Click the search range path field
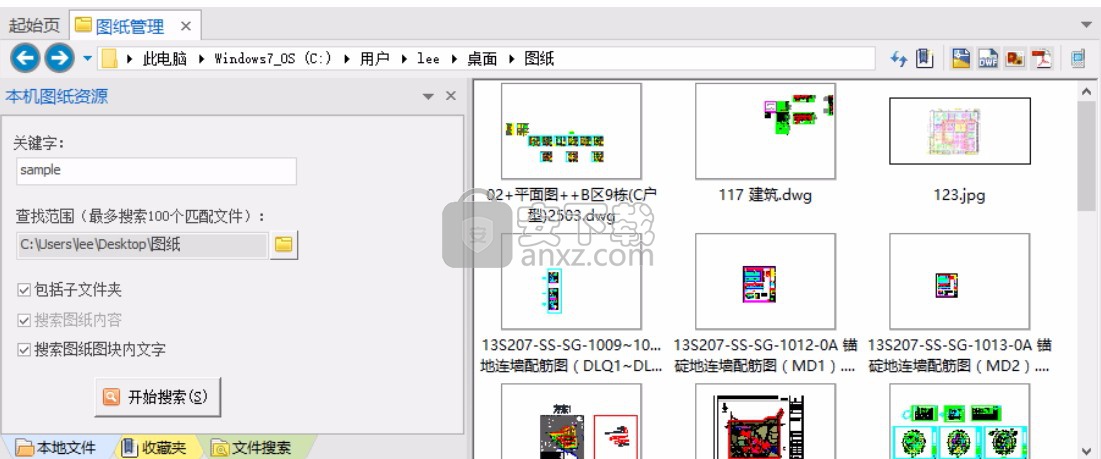This screenshot has height=459, width=1101. 142,245
